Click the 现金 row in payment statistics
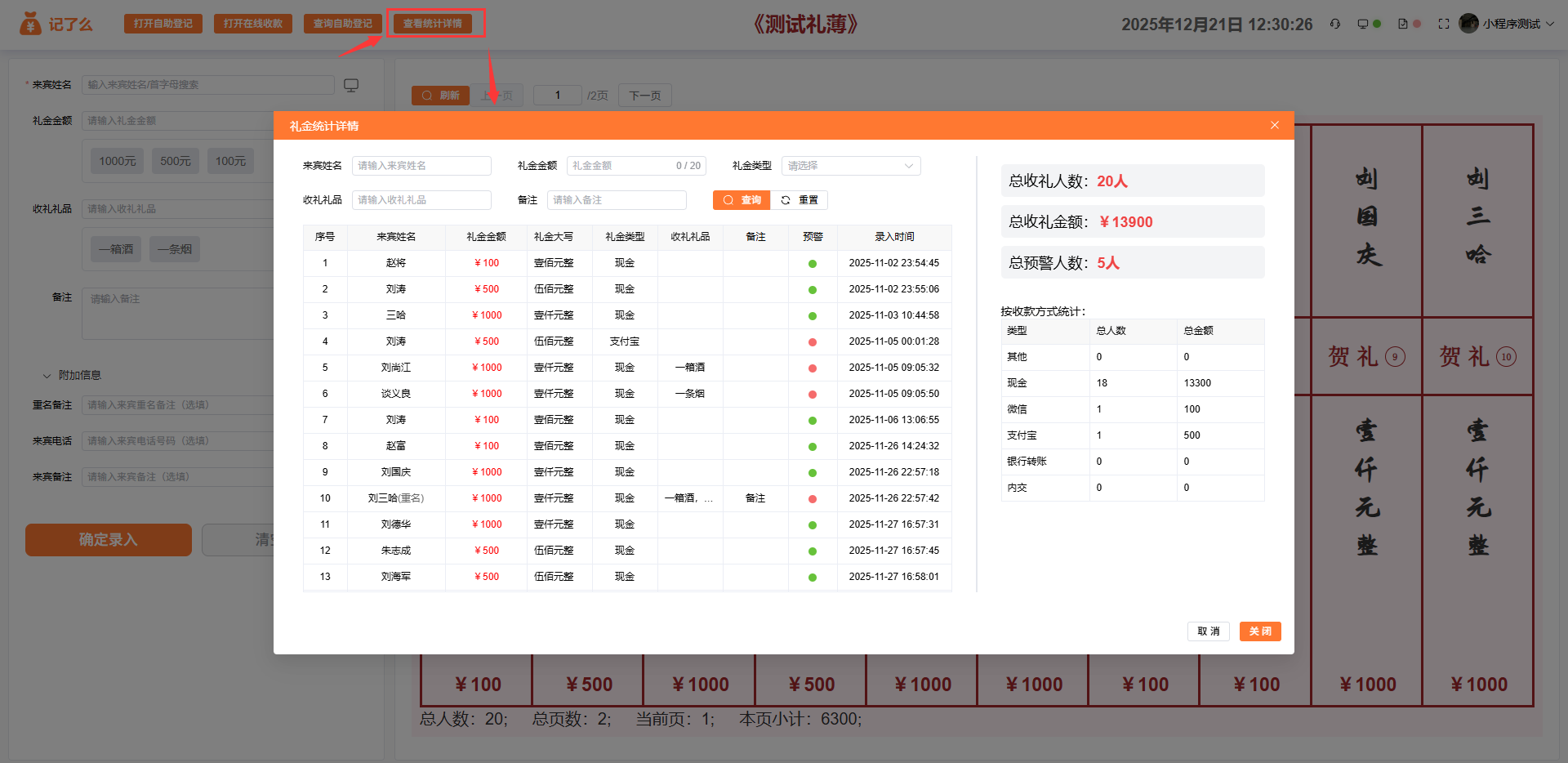Screen dimensions: 1568x763 pos(1133,383)
